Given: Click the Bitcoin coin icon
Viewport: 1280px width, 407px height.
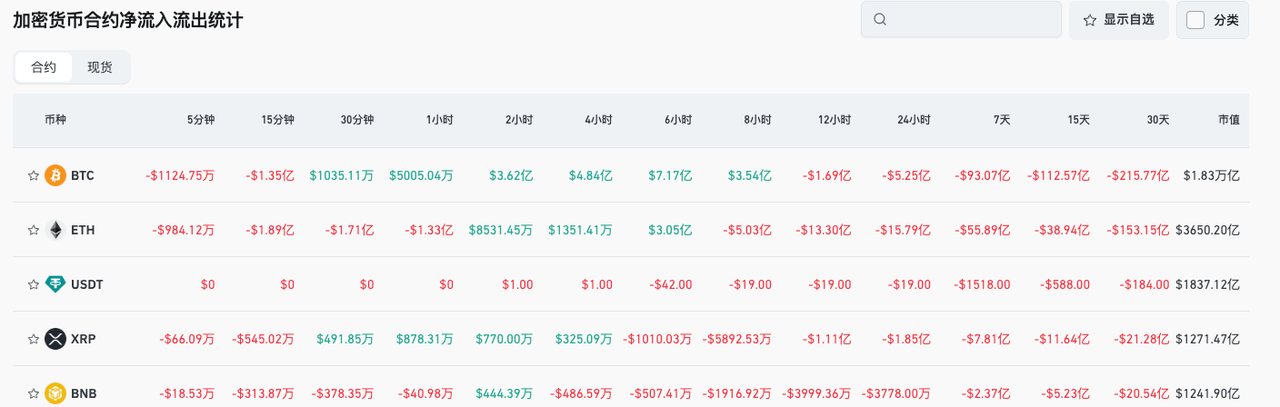Looking at the screenshot, I should tap(55, 176).
